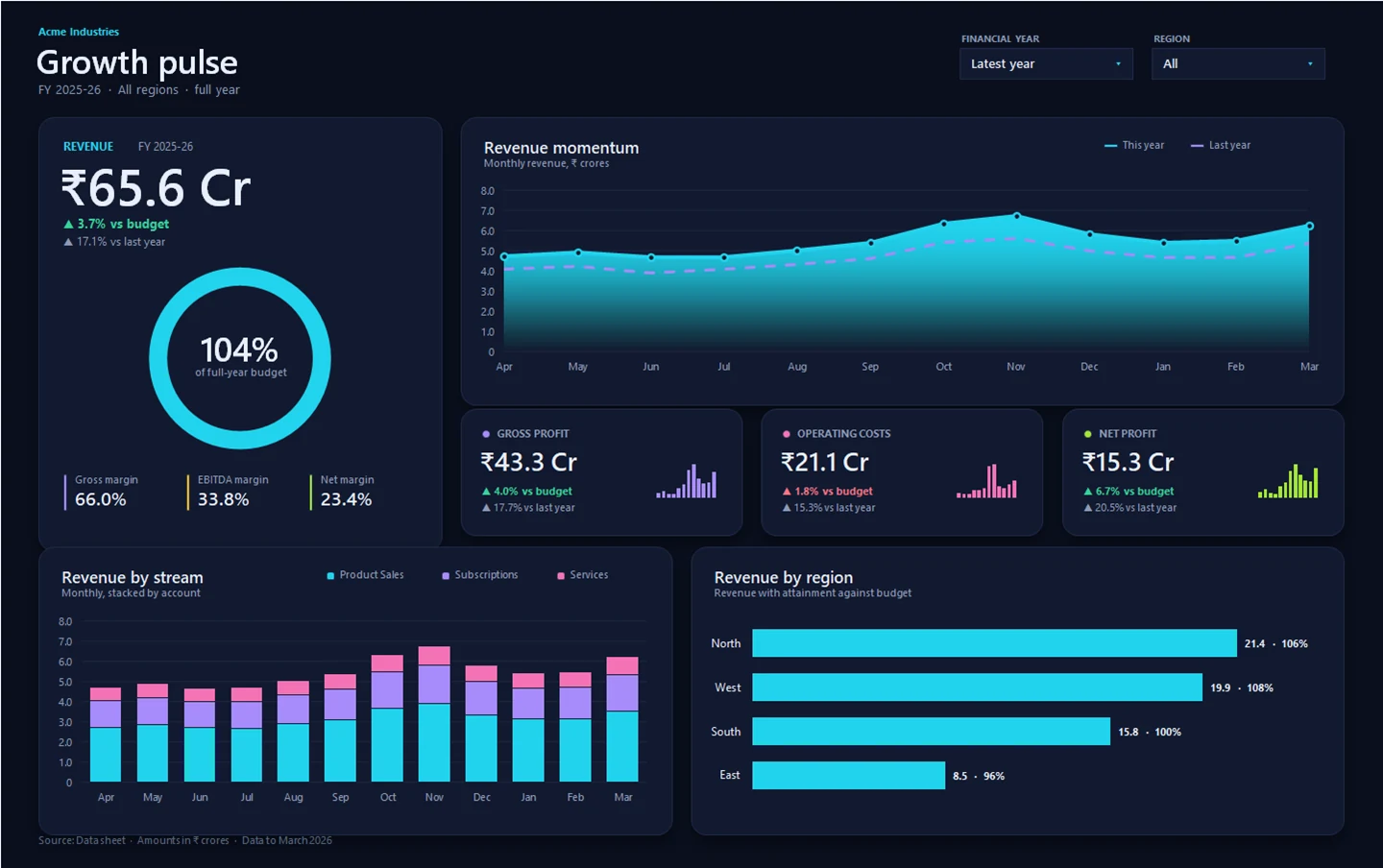
Task: Open the Financial Year dropdown
Action: [x=1046, y=64]
